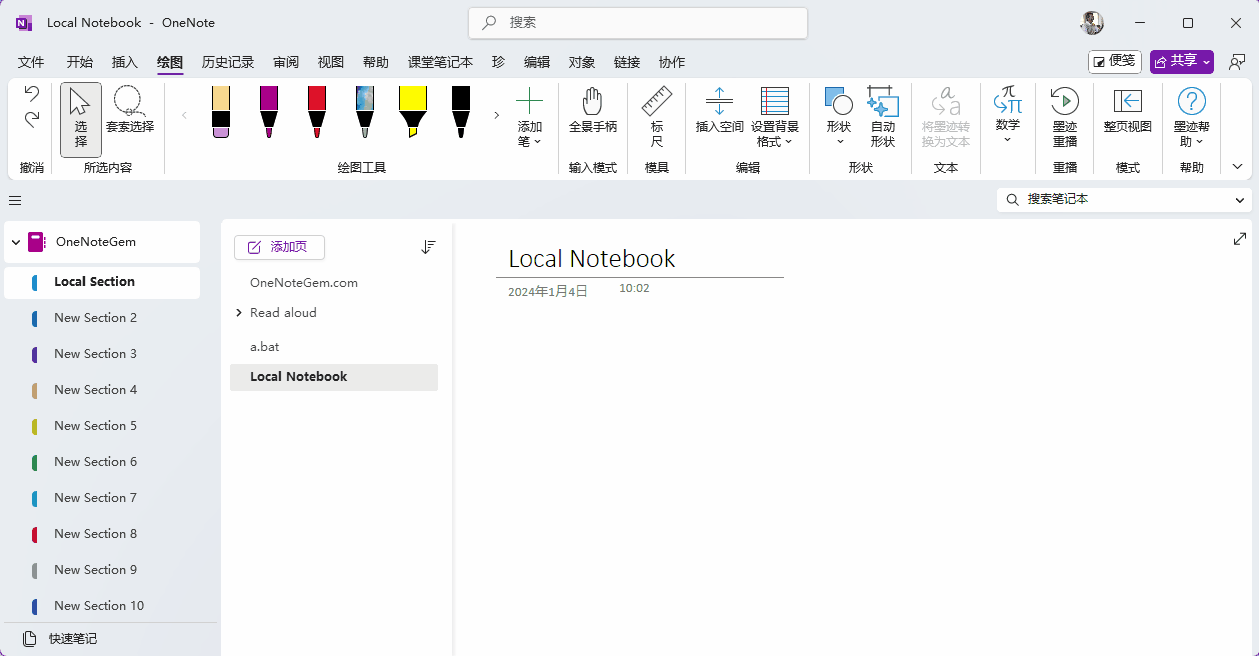The height and width of the screenshot is (656, 1259).
Task: Expand the Read aloud page group
Action: point(239,313)
